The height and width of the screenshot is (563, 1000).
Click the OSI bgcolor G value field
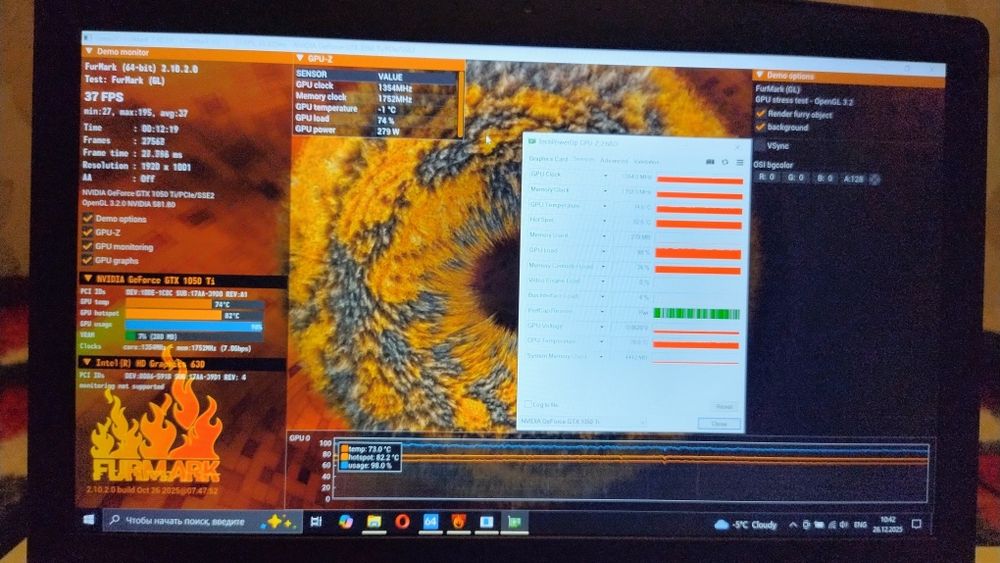tap(795, 178)
